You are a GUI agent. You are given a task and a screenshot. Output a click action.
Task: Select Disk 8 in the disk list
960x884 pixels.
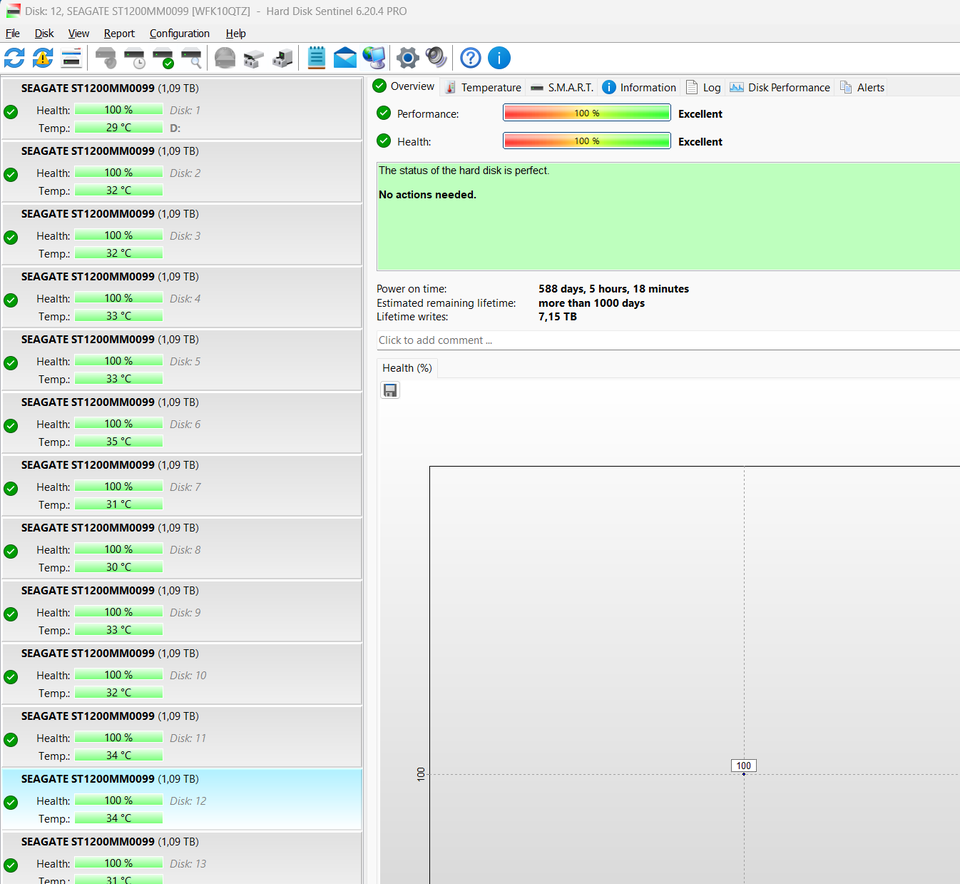(182, 549)
